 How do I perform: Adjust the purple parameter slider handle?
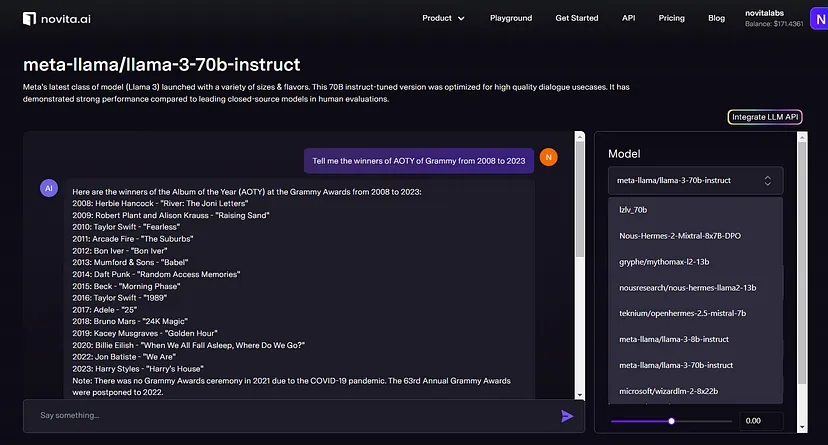671,421
